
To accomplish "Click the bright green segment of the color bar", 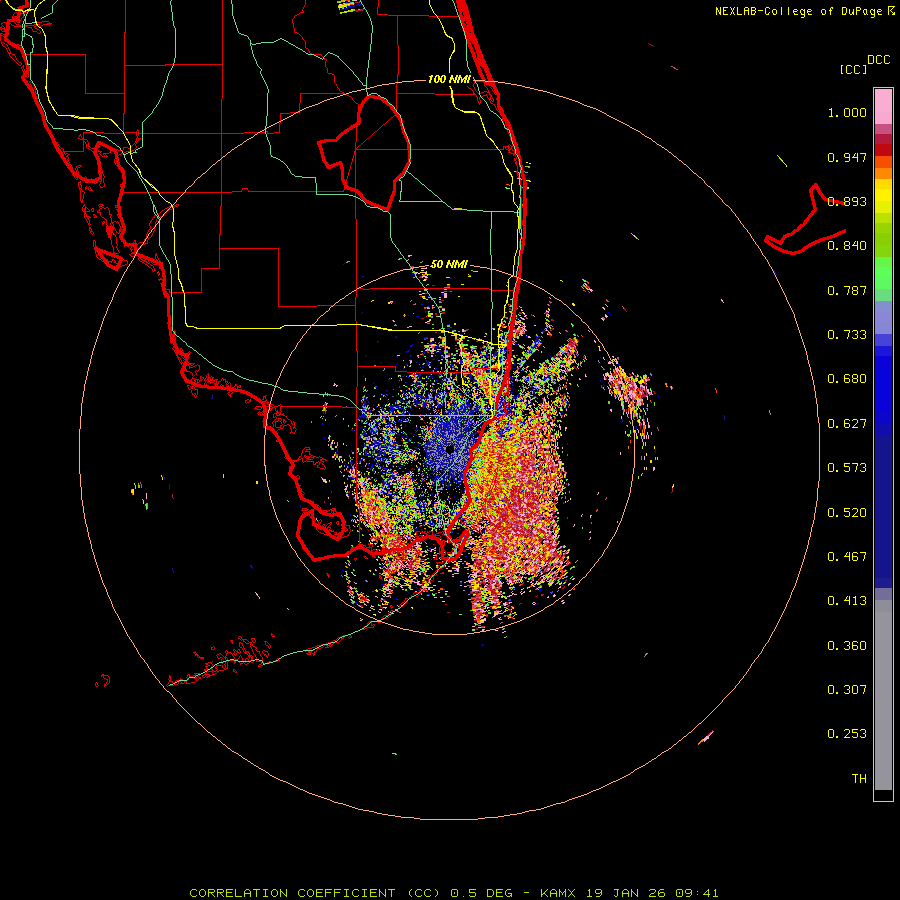I will (883, 273).
